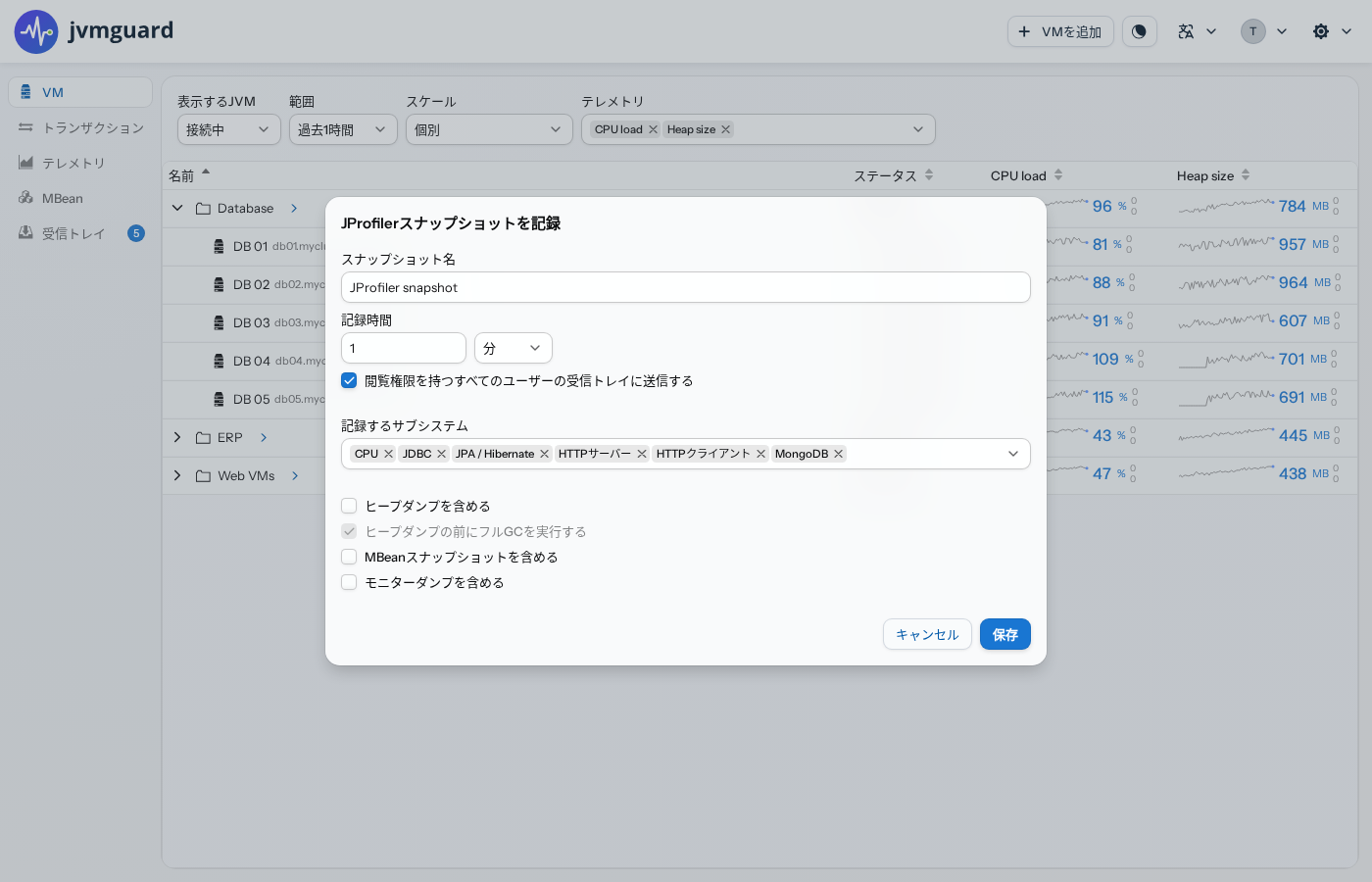This screenshot has width=1372, height=882.
Task: Click the キャンセル button
Action: pyautogui.click(x=927, y=634)
